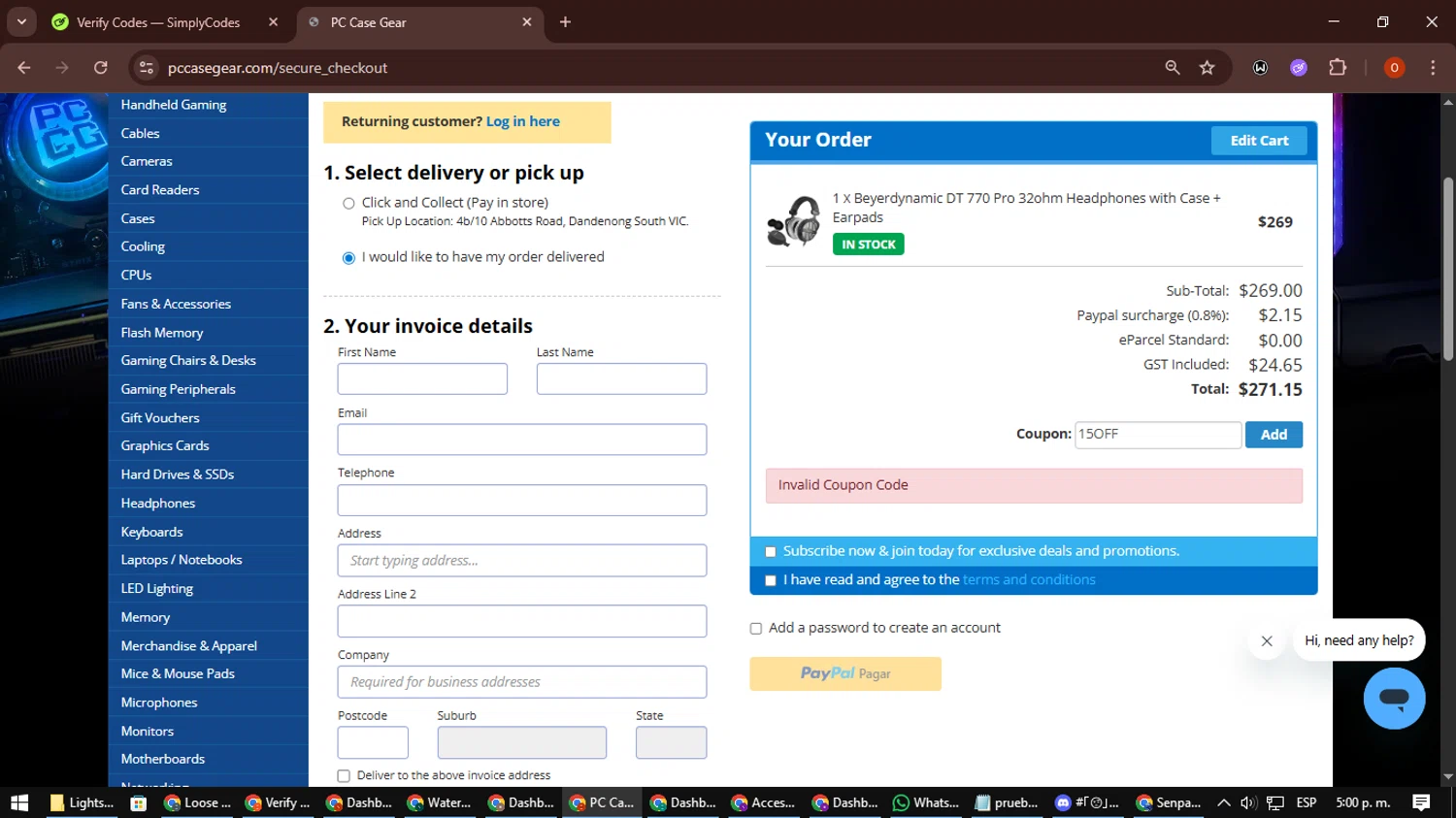Screen dimensions: 1456x818
Task: Click the Postcode field
Action: pos(373,742)
